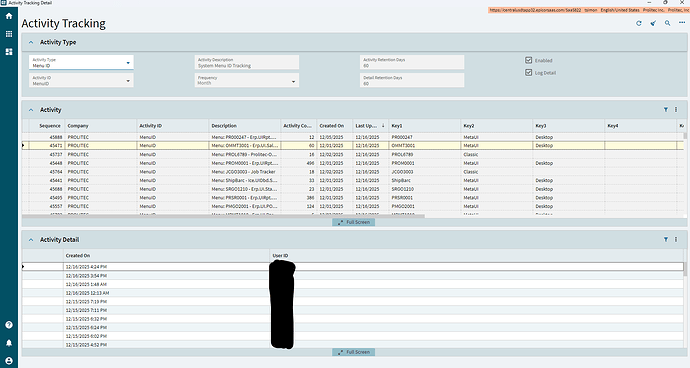The width and height of the screenshot is (690, 368).
Task: Click the filter icon on the Activity panel
Action: [x=666, y=110]
